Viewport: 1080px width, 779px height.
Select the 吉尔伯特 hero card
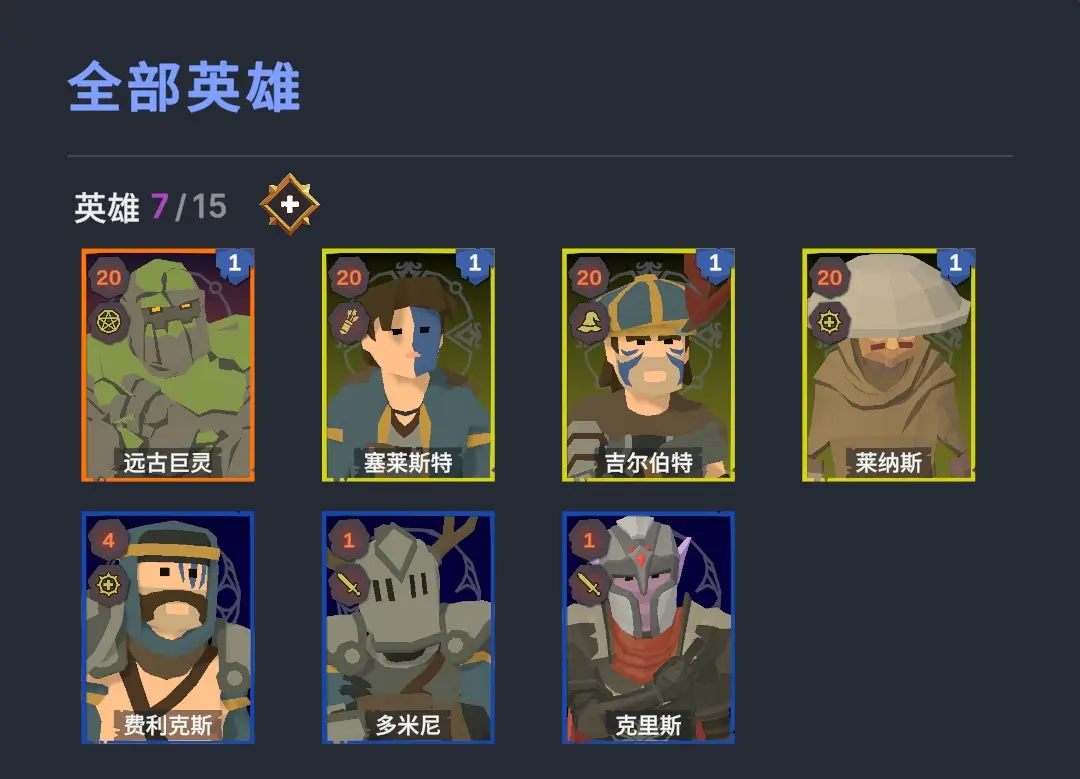point(648,365)
